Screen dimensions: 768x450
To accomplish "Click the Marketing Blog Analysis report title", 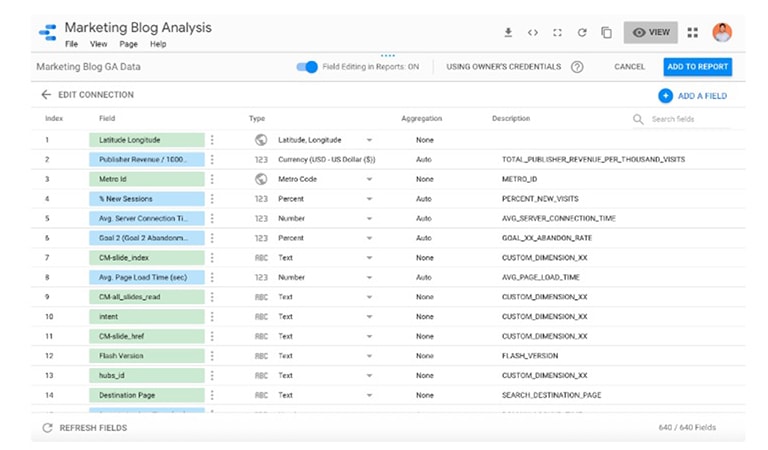I will tap(138, 27).
